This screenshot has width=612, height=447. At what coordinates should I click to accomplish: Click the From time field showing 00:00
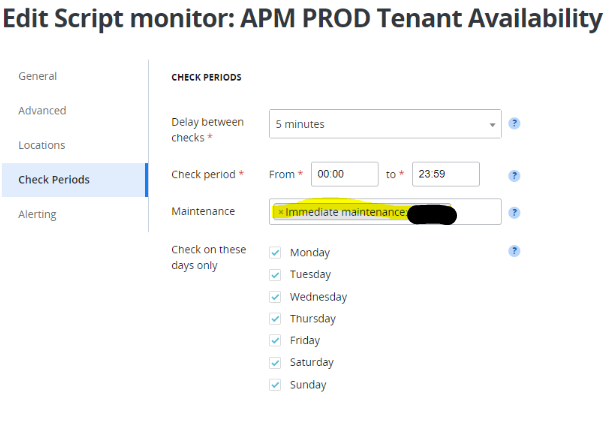(x=344, y=174)
